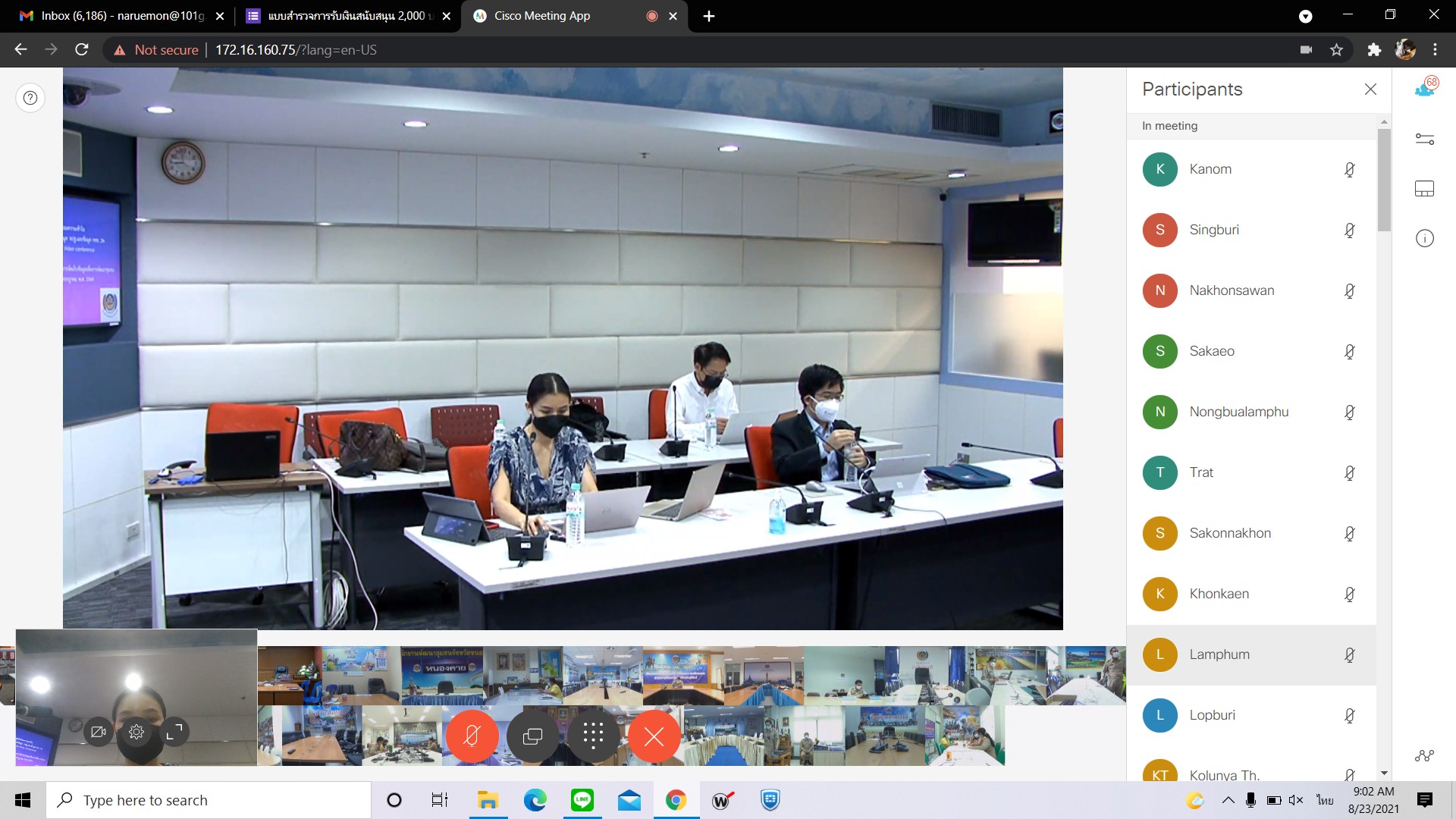Select participant Nakhonsawan in the list

[x=1232, y=290]
